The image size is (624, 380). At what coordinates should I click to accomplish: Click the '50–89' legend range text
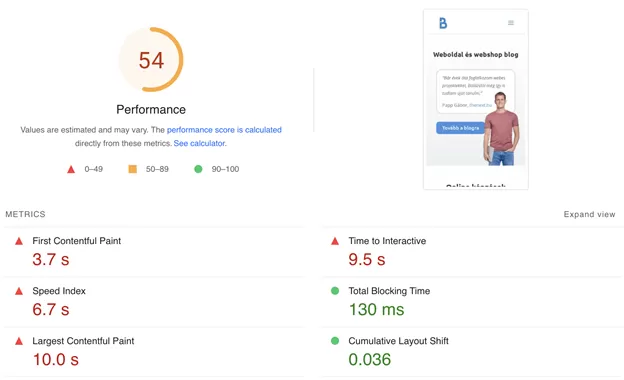(157, 169)
